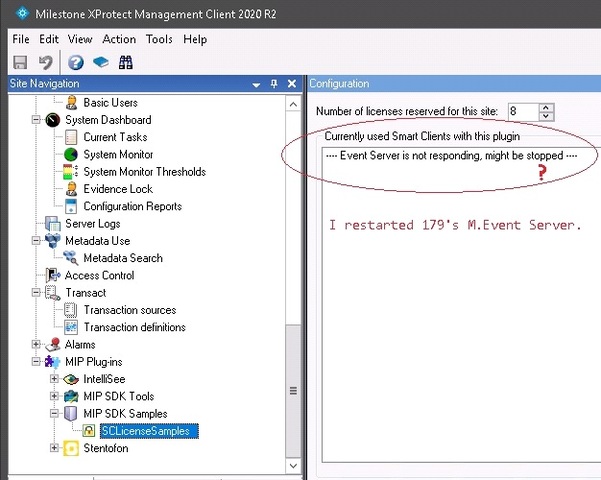Viewport: 601px width, 480px height.
Task: Click the Save toolbar icon
Action: [x=20, y=62]
